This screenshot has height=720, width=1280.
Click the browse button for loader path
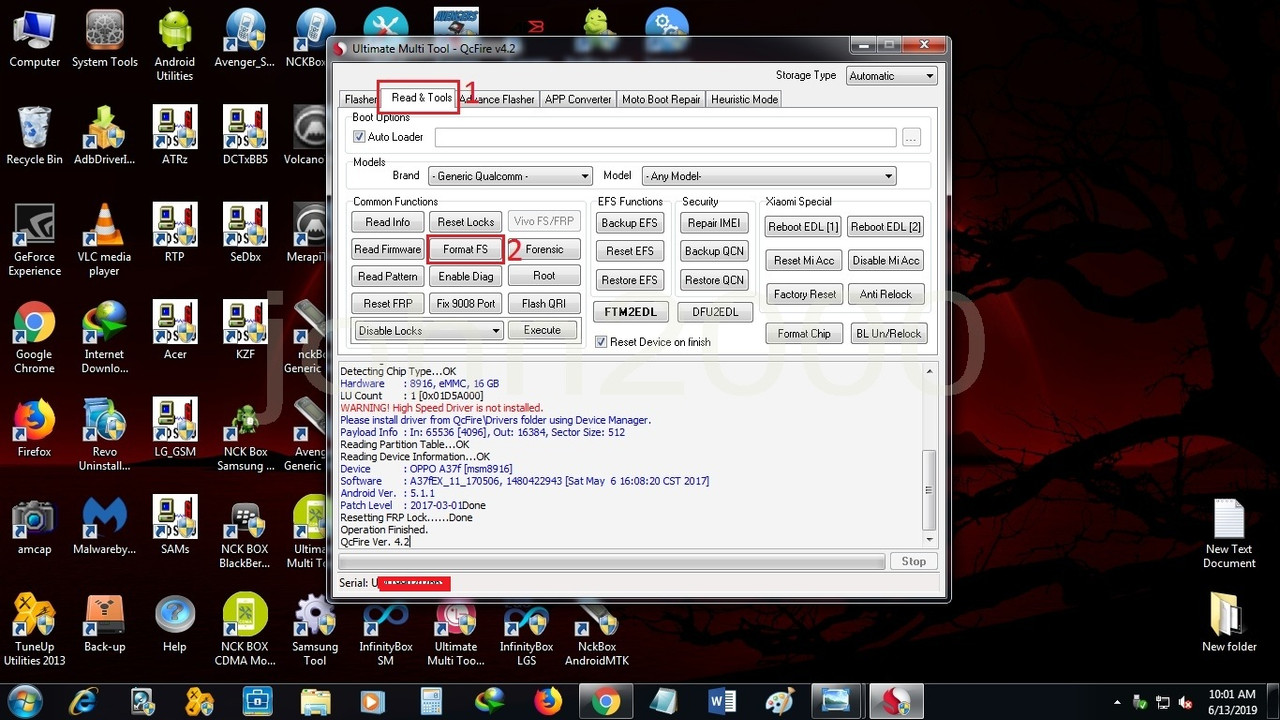(x=910, y=137)
